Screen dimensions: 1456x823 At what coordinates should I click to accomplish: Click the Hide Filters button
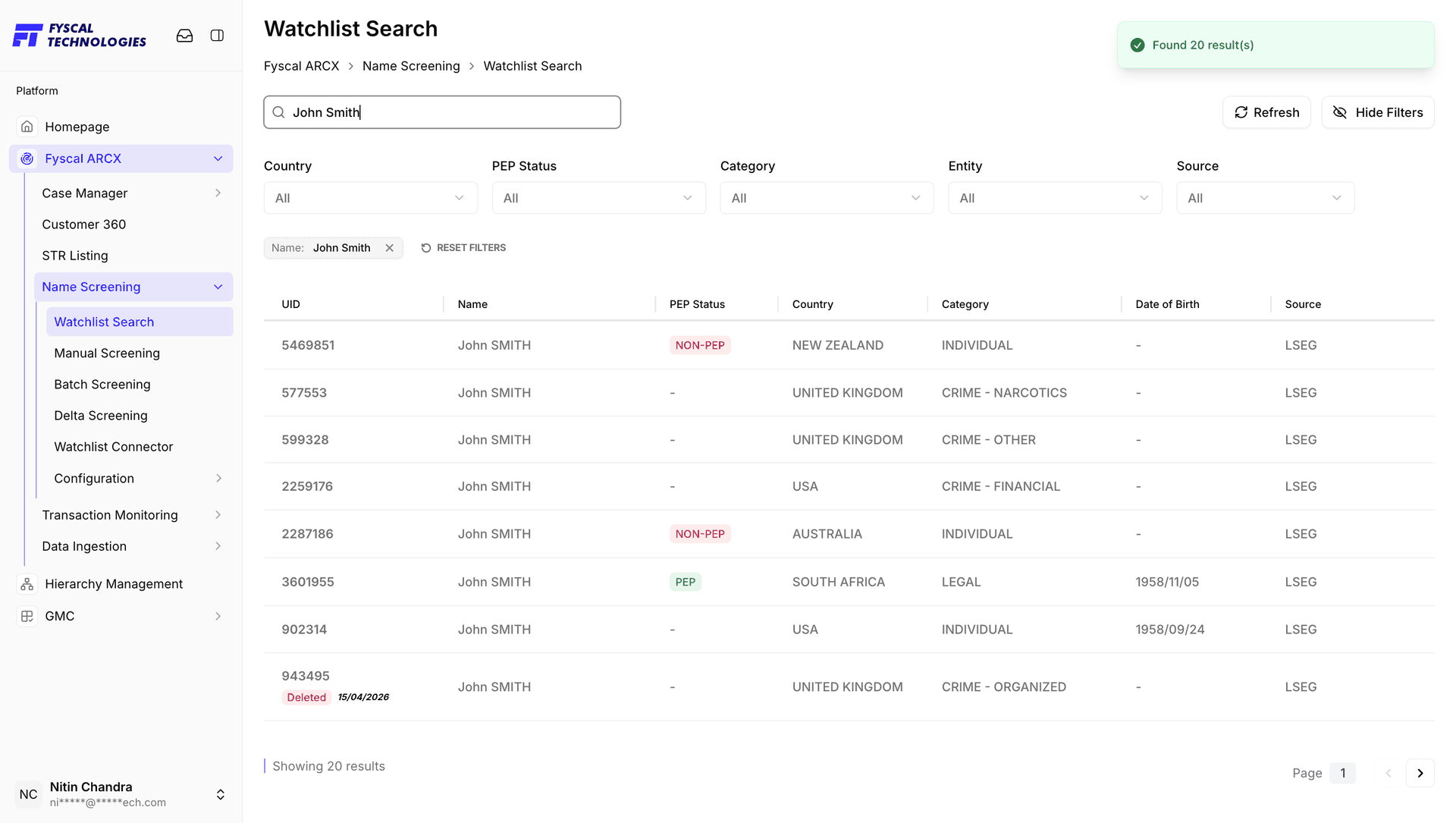(1378, 112)
